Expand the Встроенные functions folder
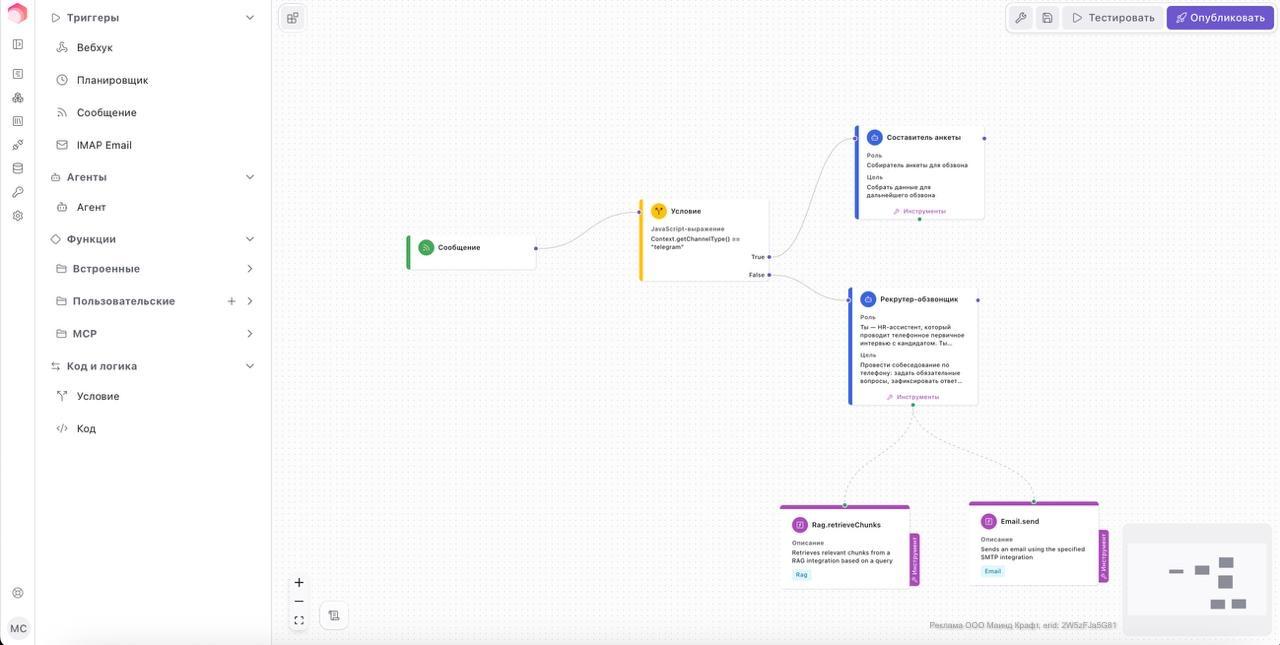 click(249, 269)
